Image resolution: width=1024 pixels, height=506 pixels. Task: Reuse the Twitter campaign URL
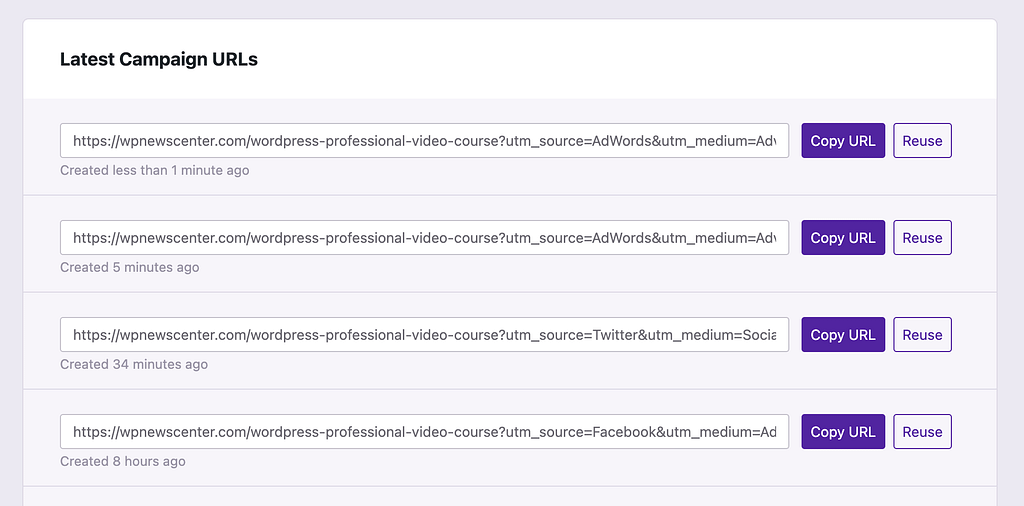921,335
